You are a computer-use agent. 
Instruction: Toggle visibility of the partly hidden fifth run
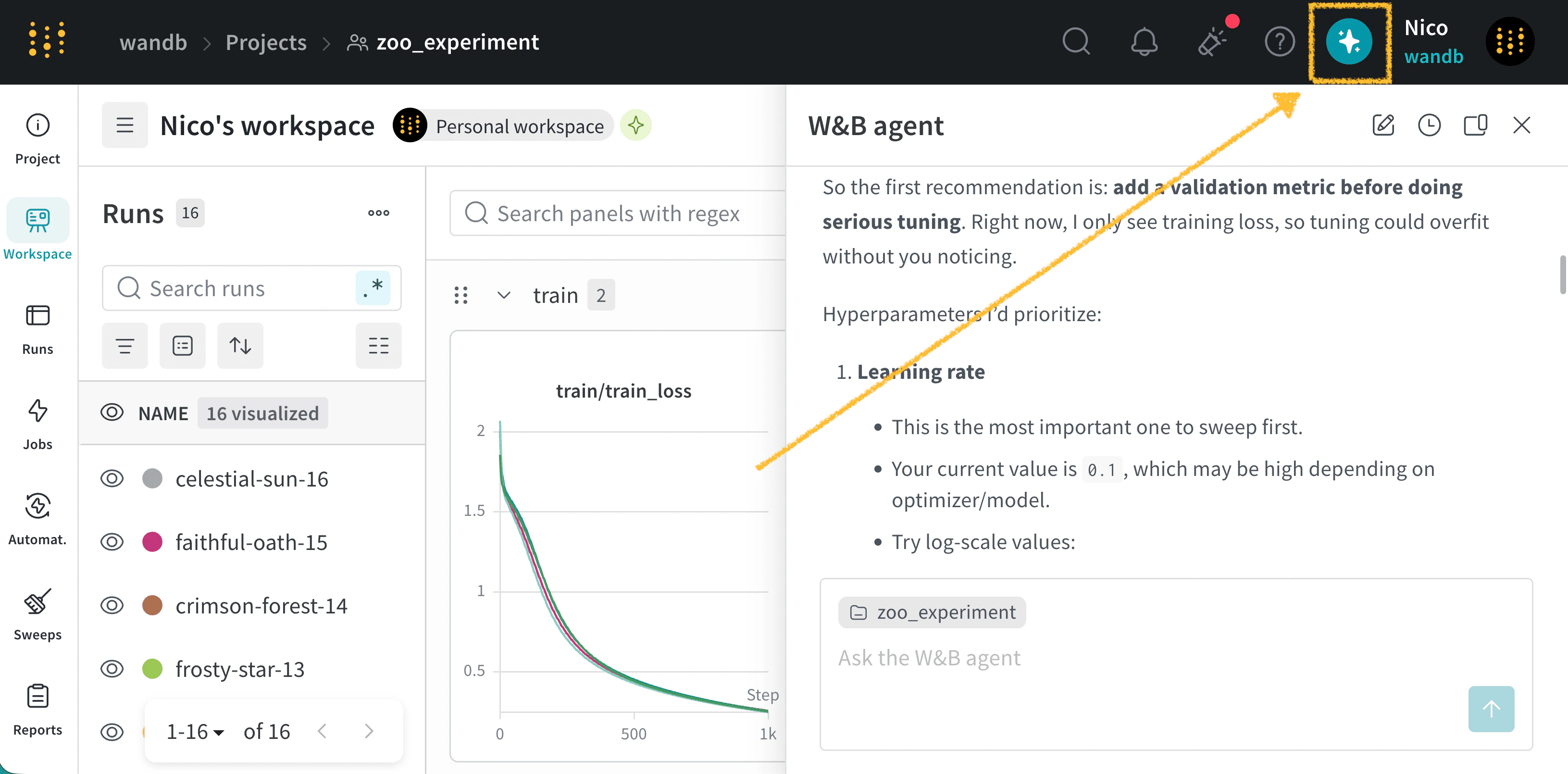pos(112,732)
